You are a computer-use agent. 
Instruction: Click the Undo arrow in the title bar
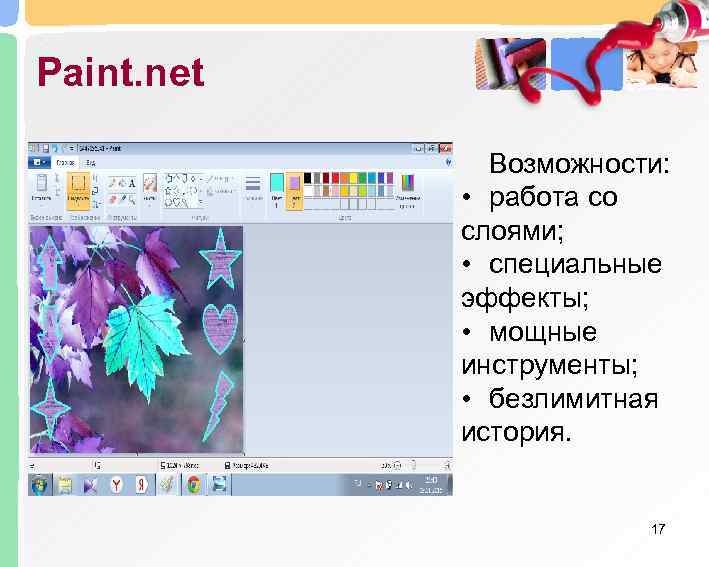point(55,148)
